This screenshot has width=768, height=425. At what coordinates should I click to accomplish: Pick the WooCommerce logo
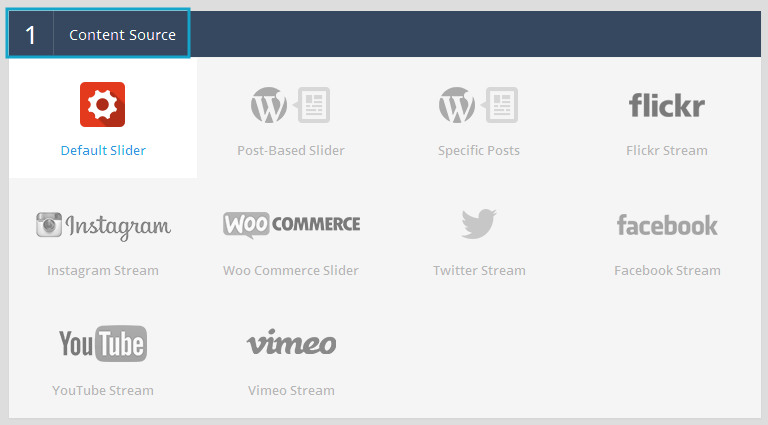tap(291, 224)
